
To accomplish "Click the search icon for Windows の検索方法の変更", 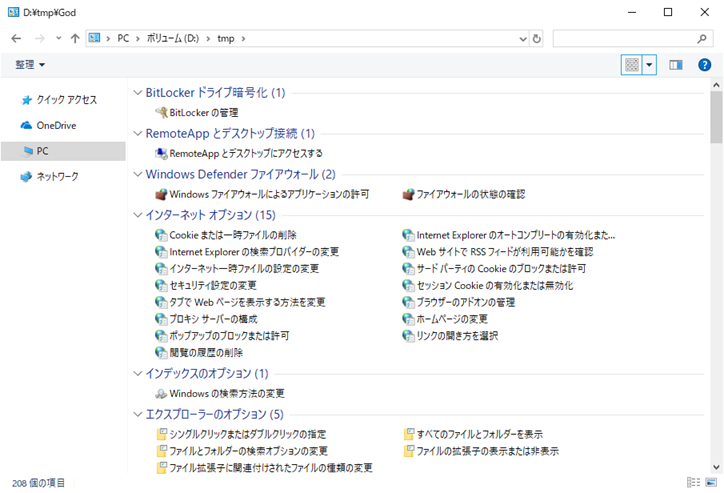I will [161, 393].
